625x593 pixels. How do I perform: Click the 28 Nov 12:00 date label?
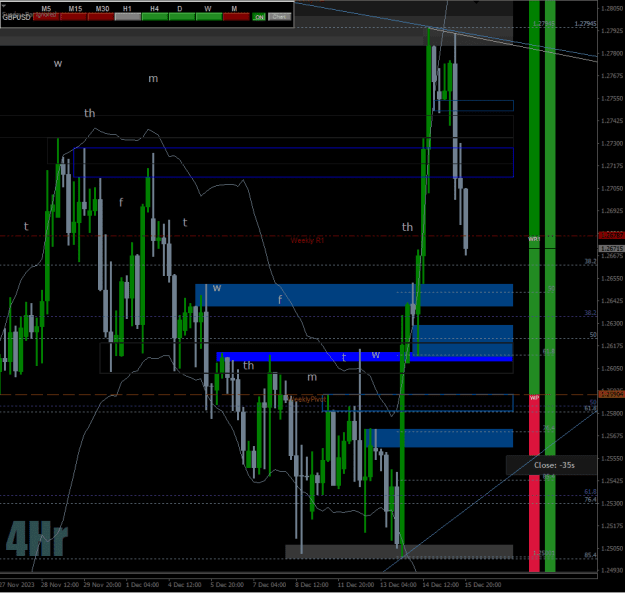point(60,585)
